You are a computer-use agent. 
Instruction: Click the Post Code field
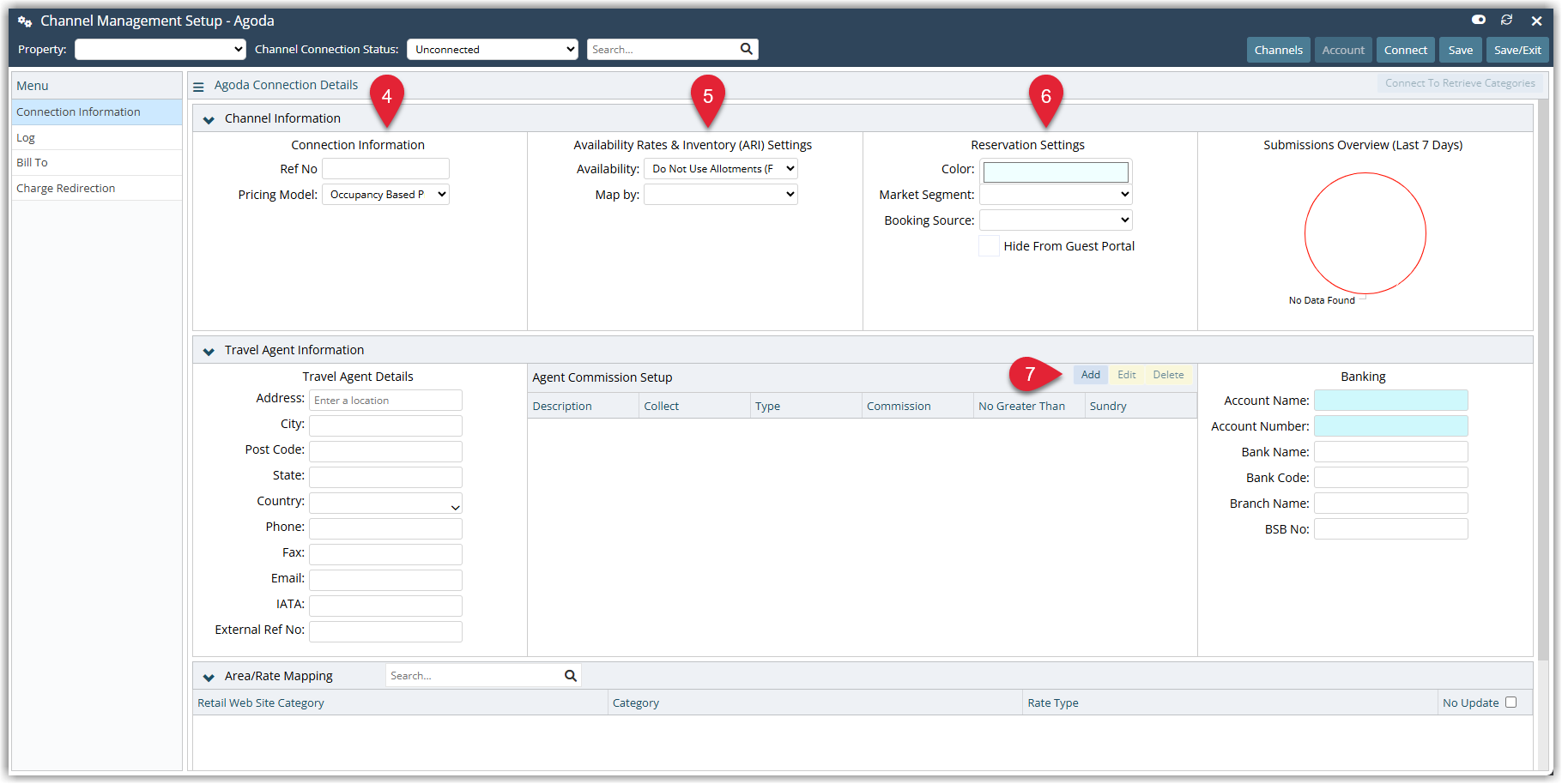point(385,452)
